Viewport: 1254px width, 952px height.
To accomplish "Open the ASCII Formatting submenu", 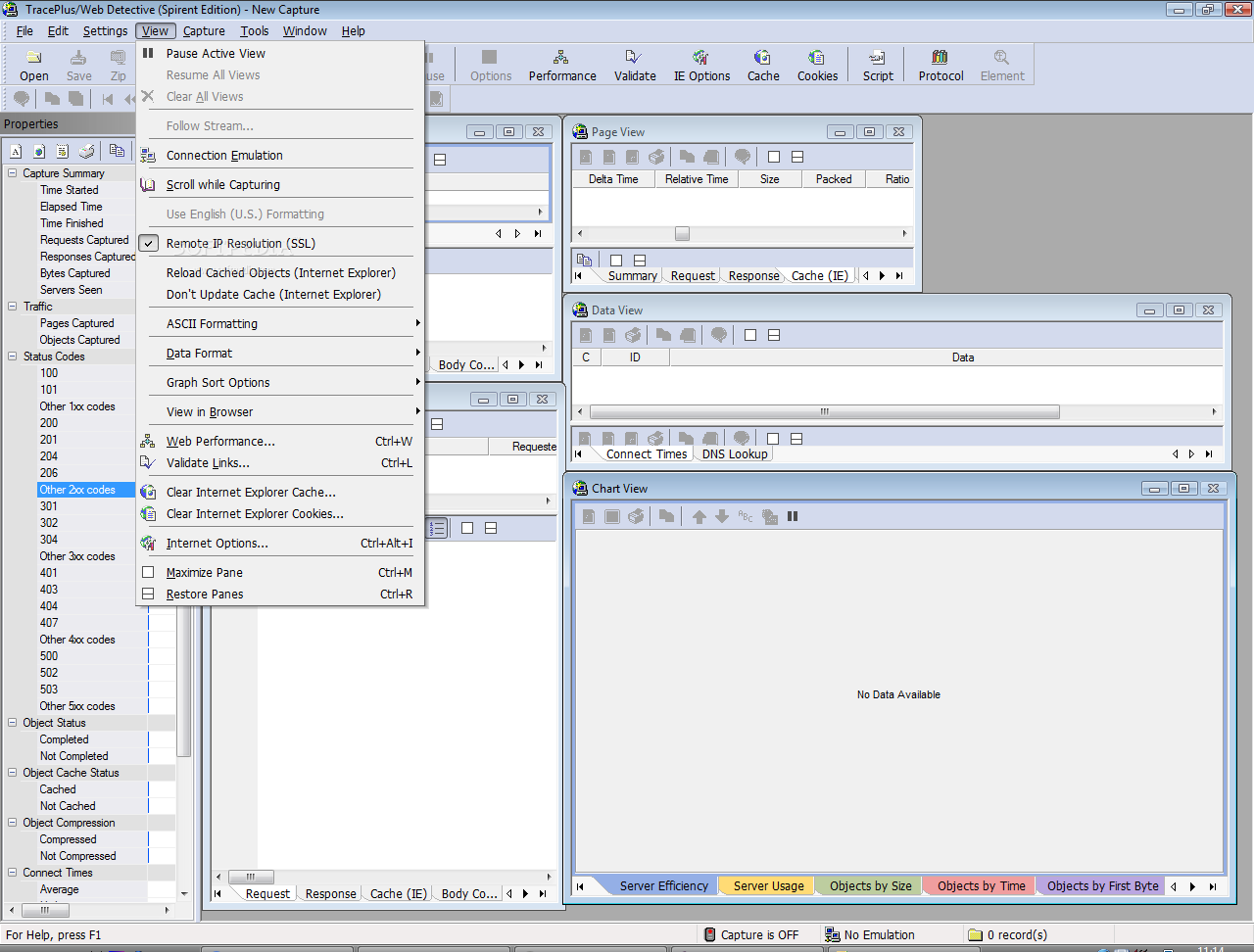I will 280,323.
